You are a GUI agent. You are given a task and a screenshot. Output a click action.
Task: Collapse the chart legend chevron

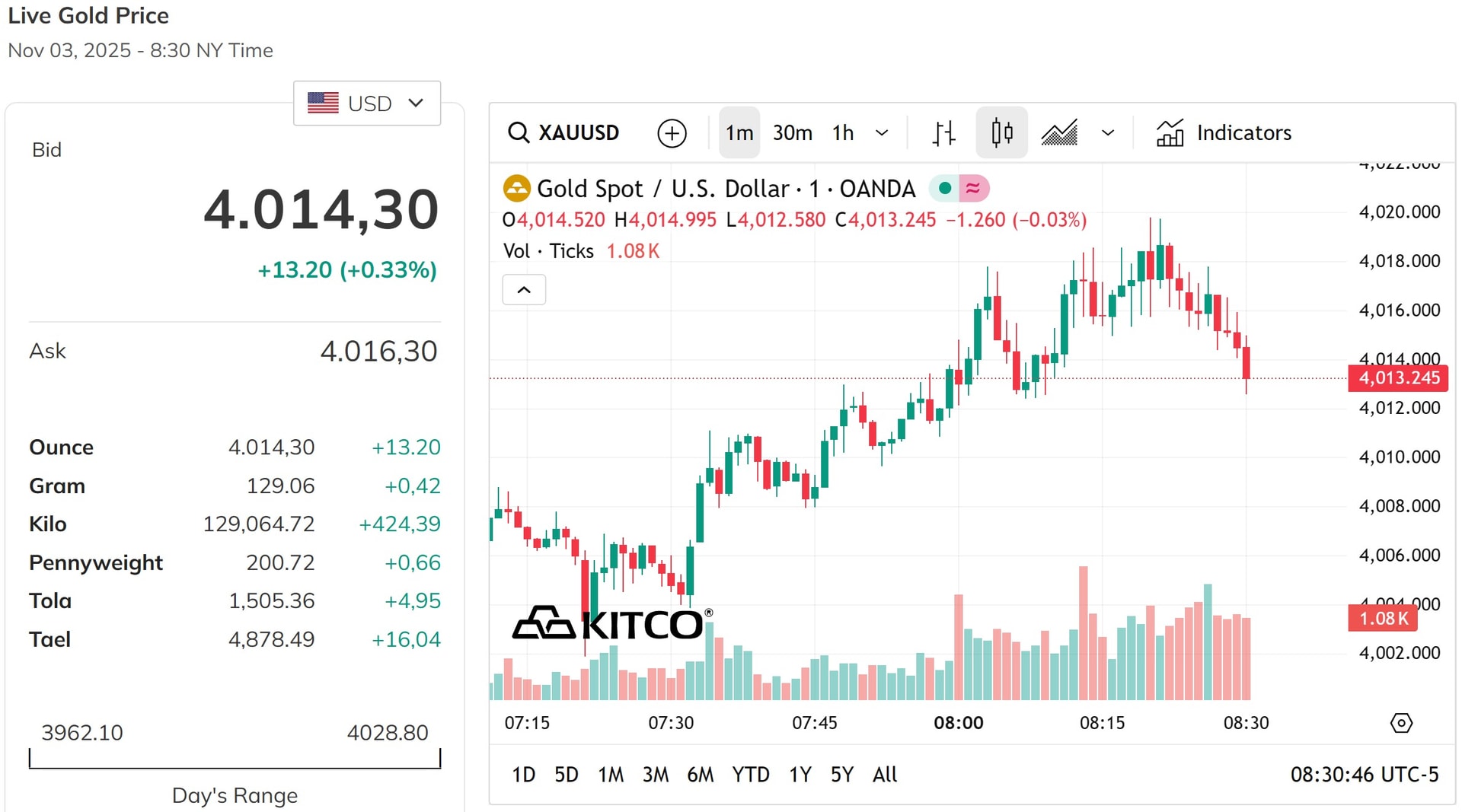point(524,290)
